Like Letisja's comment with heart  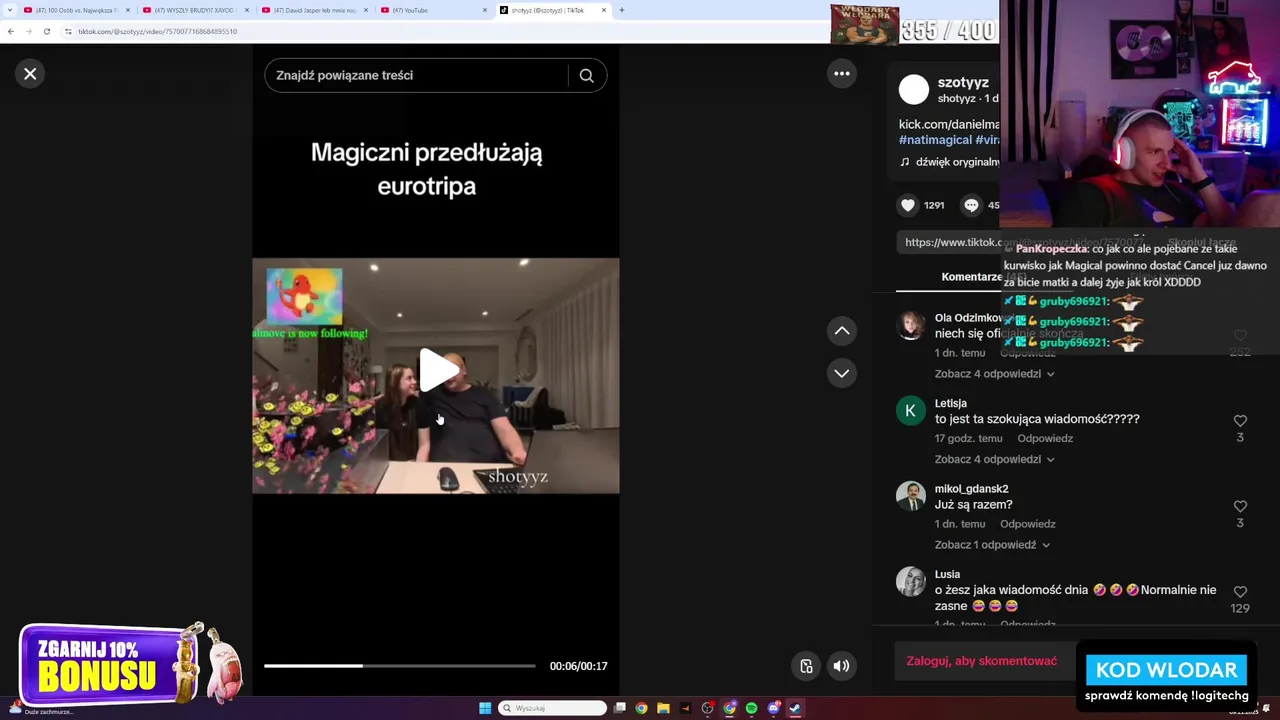(1240, 421)
